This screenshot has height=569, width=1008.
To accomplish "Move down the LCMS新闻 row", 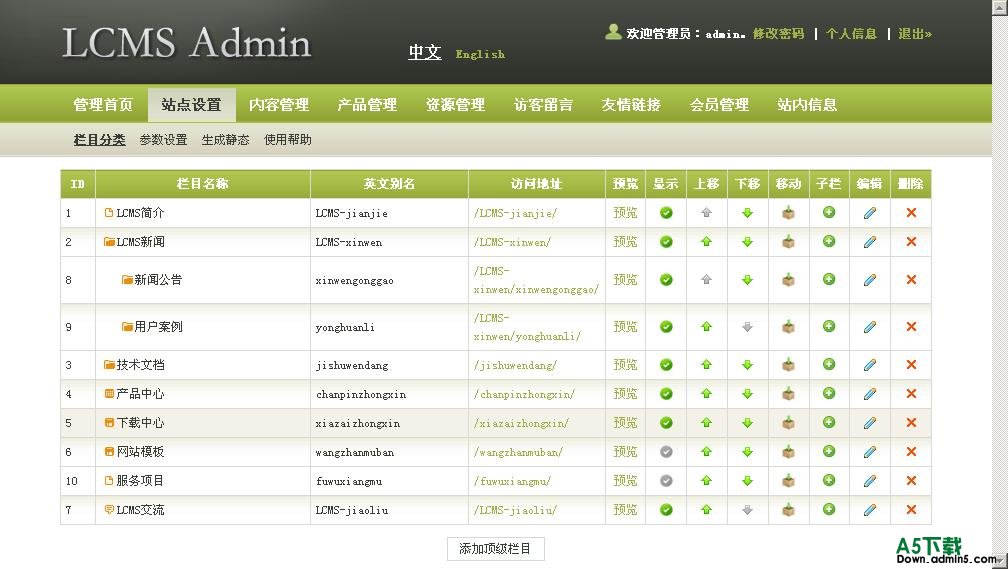I will pyautogui.click(x=747, y=242).
